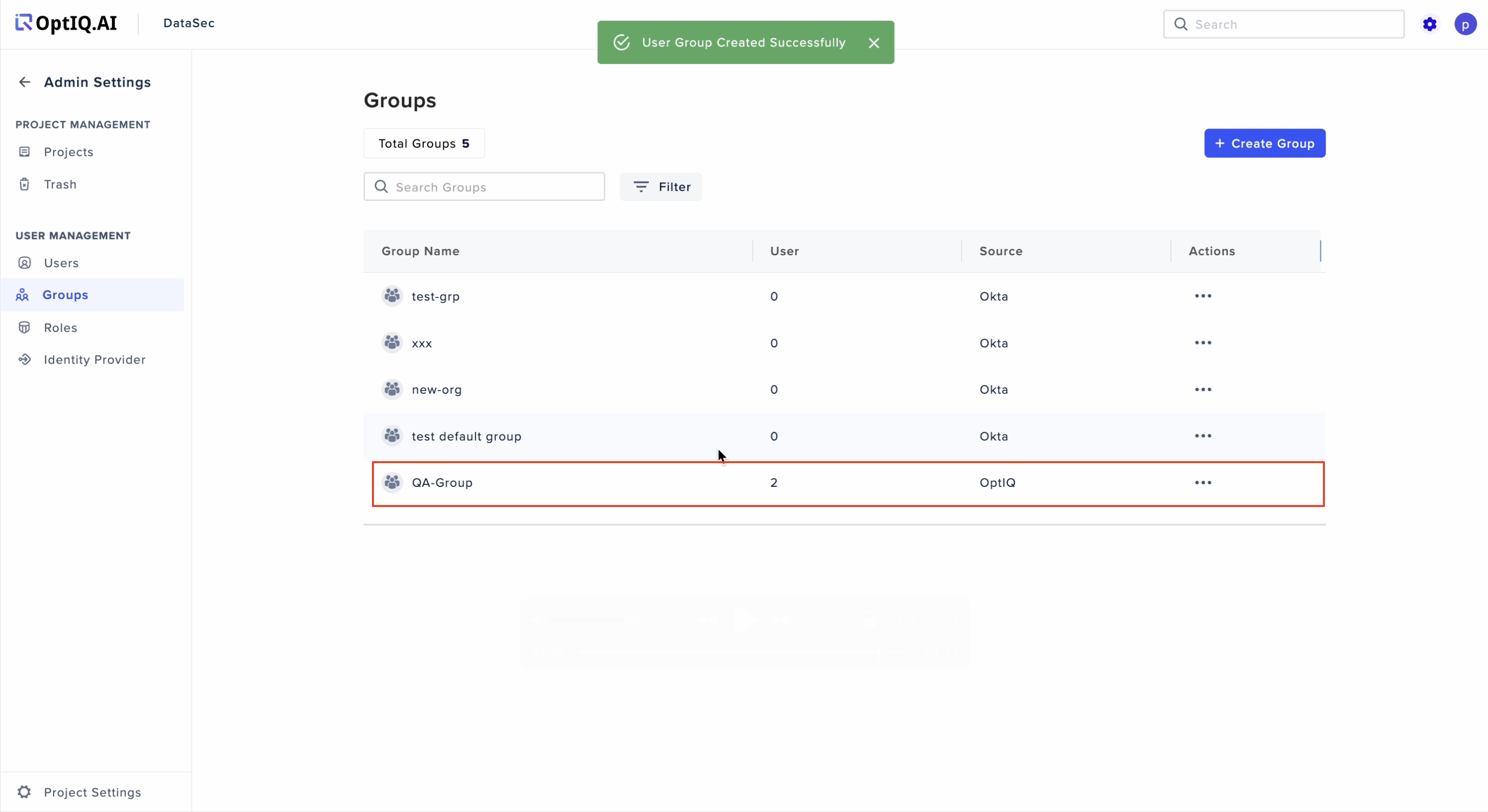Viewport: 1488px width, 812px height.
Task: Open the DataSec project label
Action: coord(189,23)
